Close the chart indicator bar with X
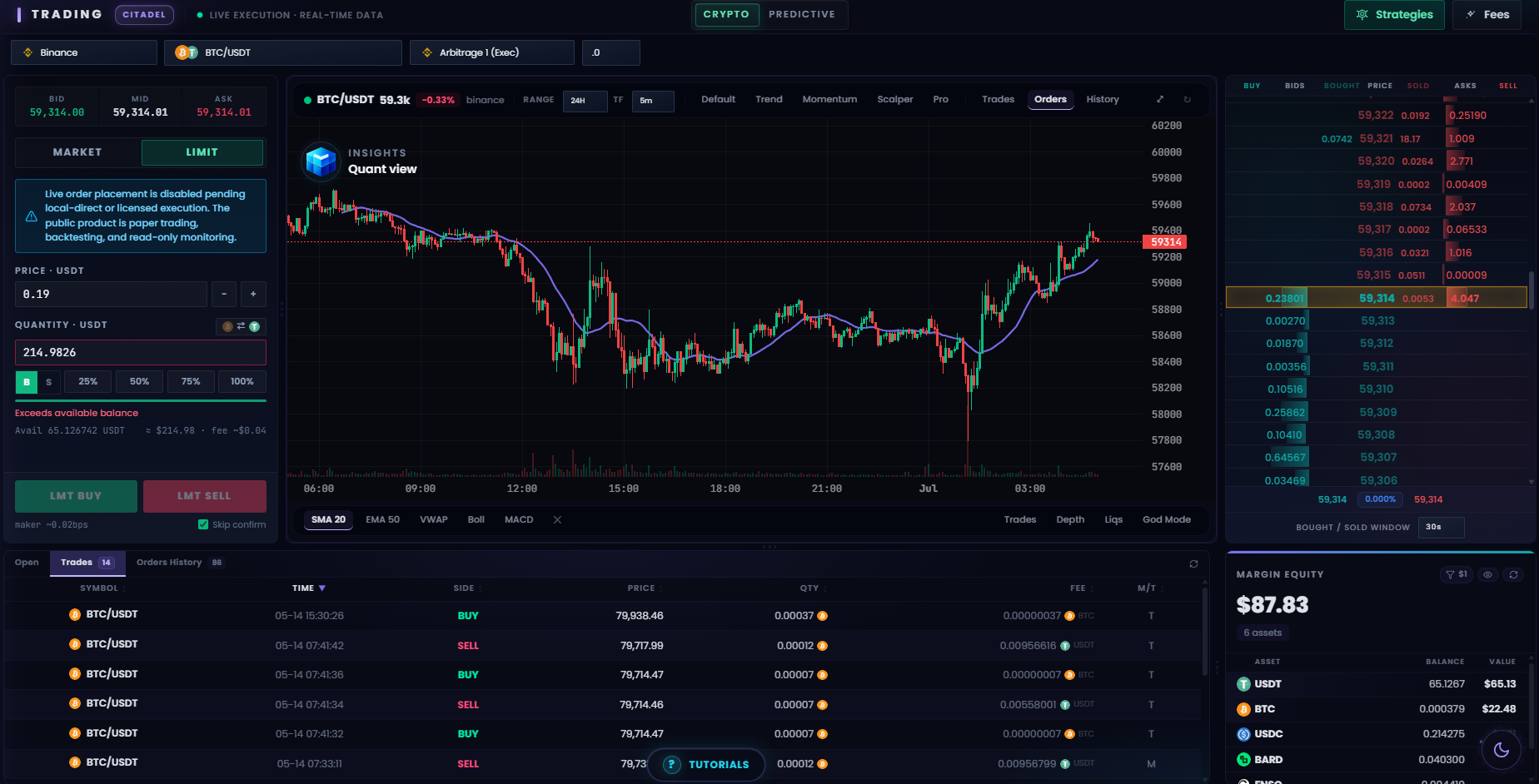This screenshot has width=1539, height=784. coord(557,519)
